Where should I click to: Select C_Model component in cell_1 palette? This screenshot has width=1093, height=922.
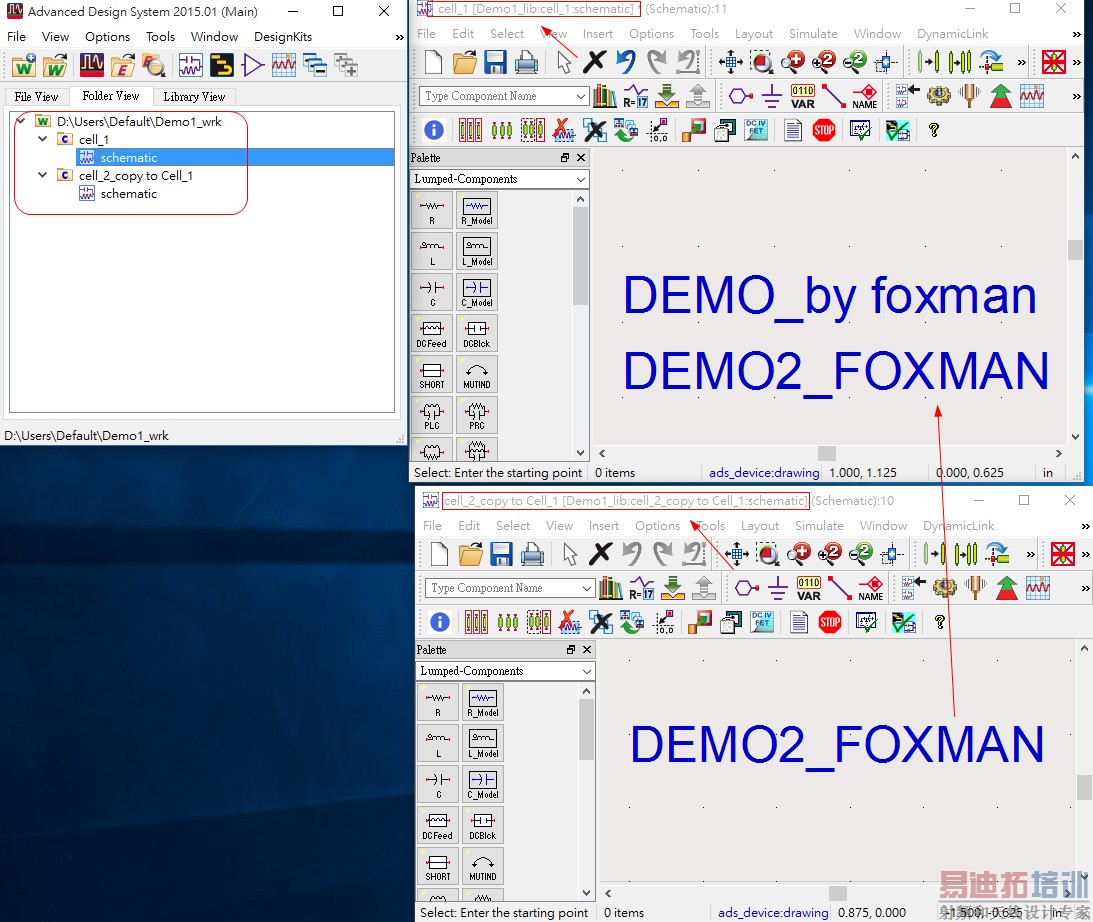pyautogui.click(x=477, y=292)
